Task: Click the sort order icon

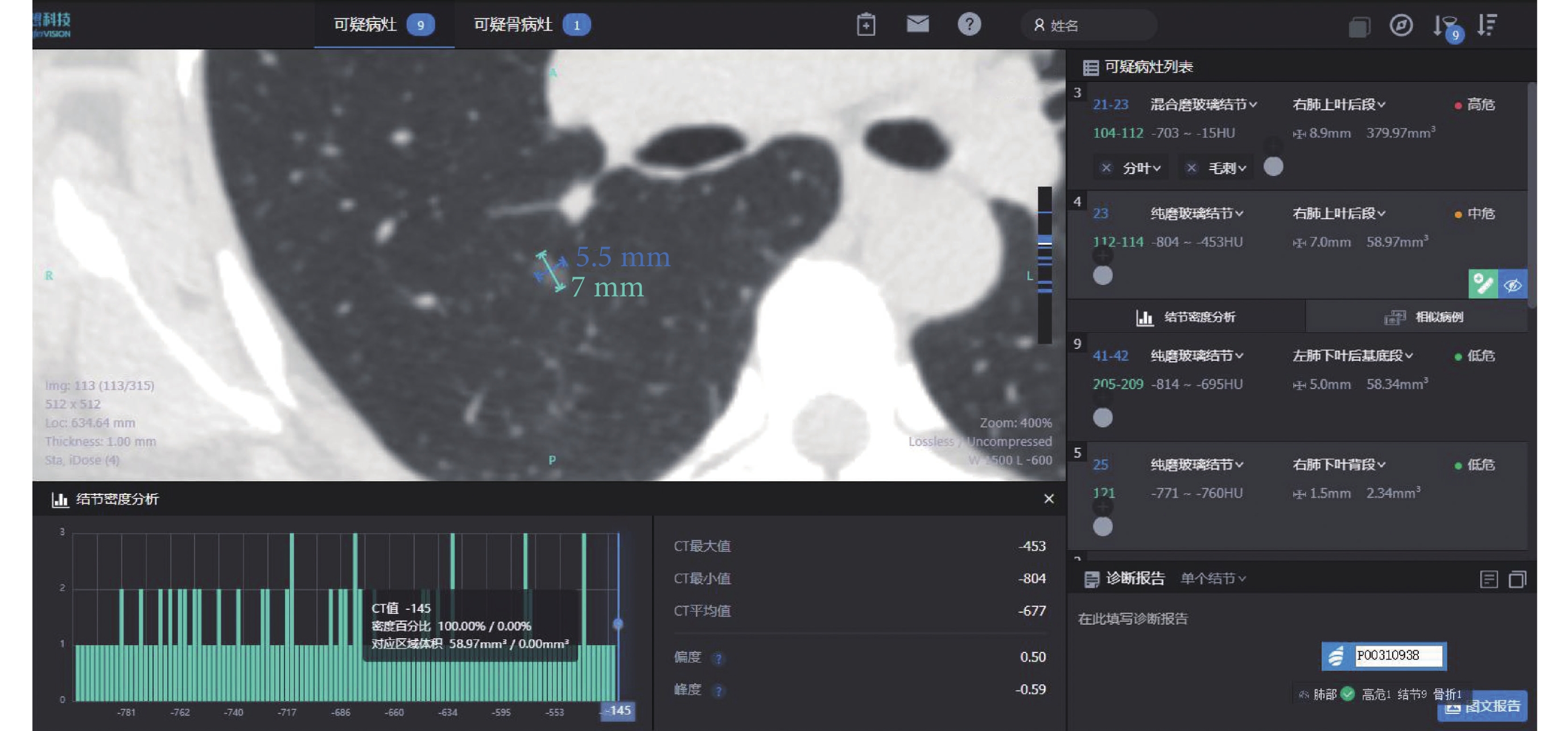Action: (x=1487, y=26)
